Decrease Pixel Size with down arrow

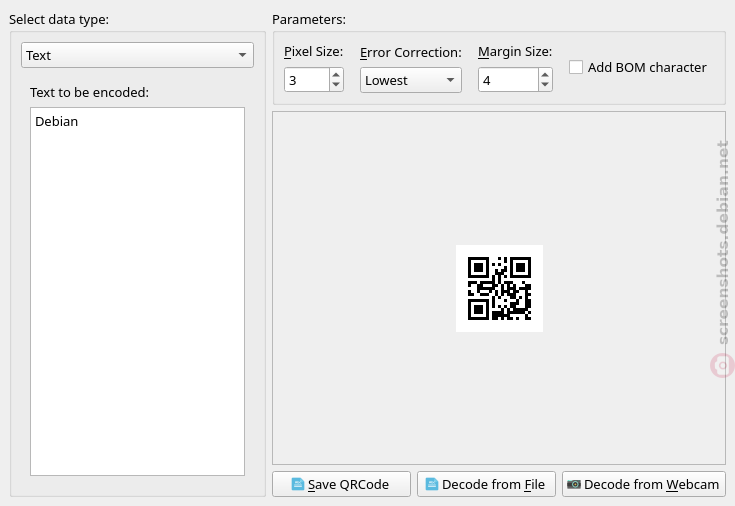tap(336, 85)
